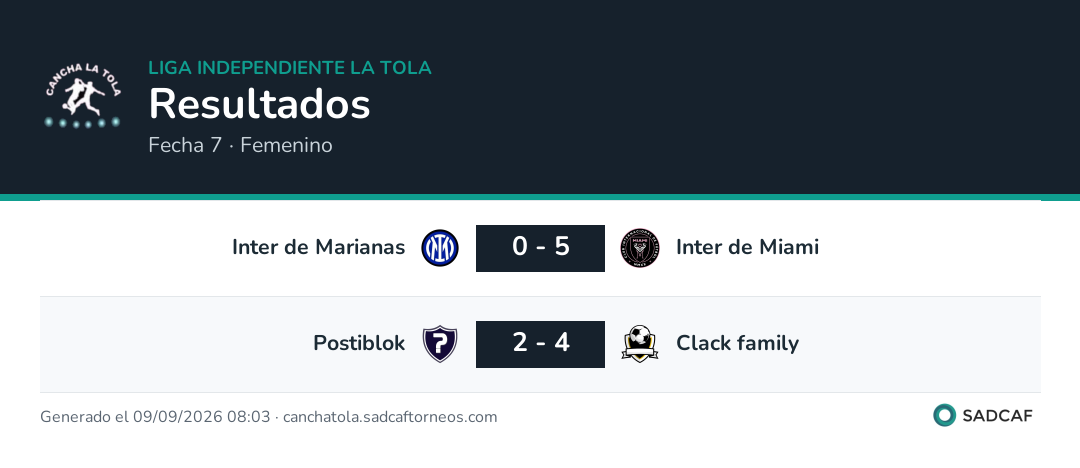Select the 0 - 5 score box
Viewport: 1080px width, 468px height.
pyautogui.click(x=541, y=248)
